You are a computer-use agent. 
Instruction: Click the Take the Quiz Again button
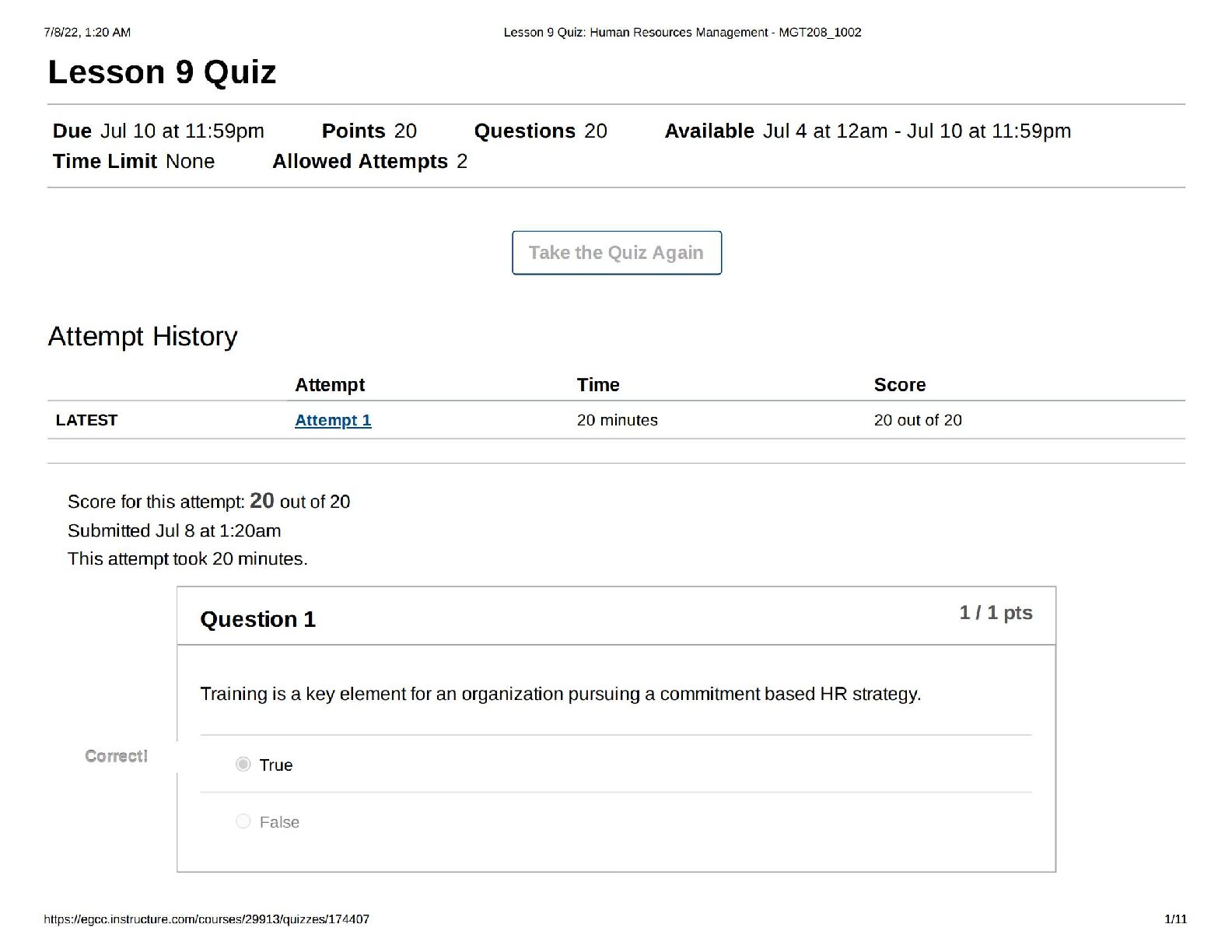click(616, 253)
